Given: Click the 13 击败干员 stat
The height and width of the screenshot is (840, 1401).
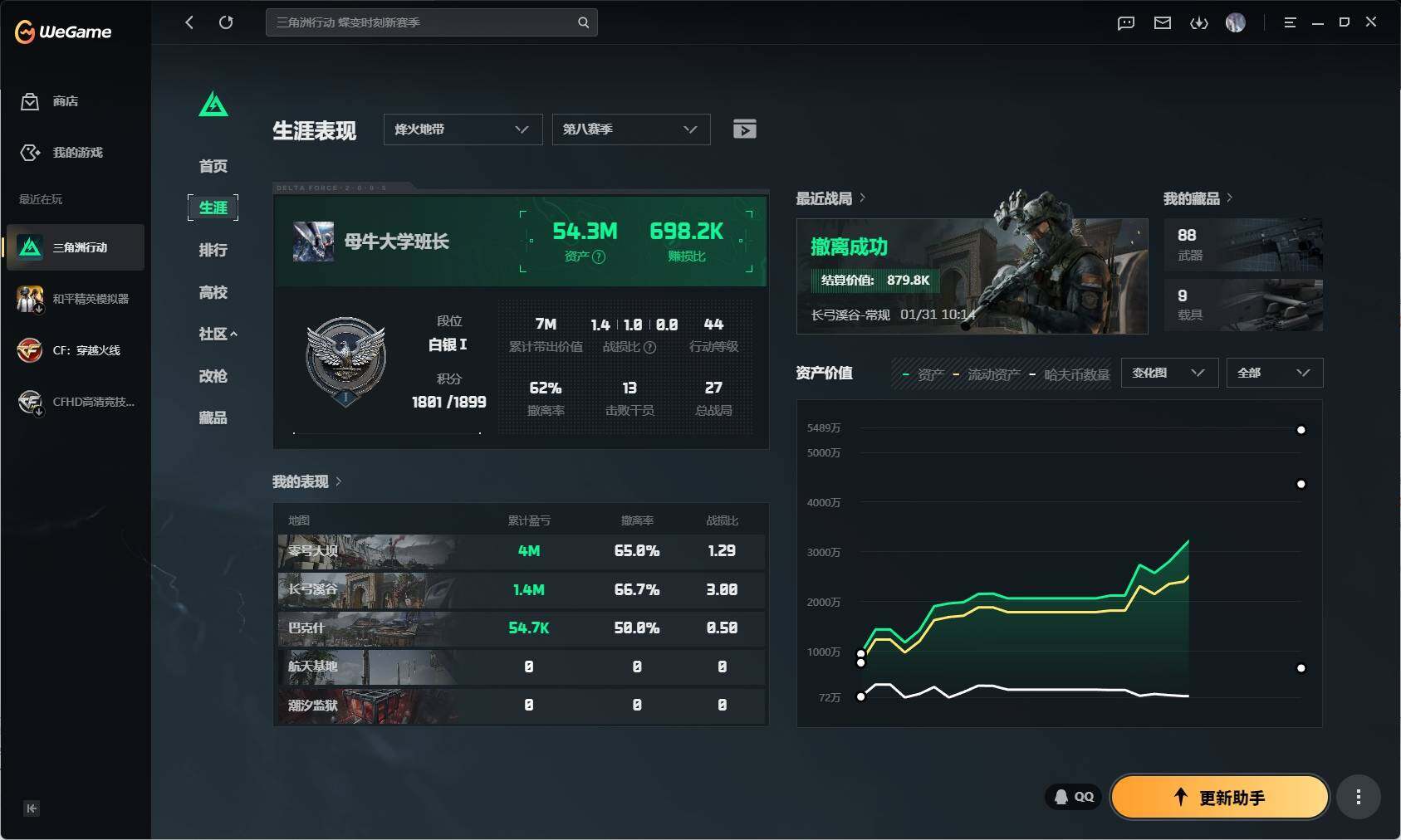Looking at the screenshot, I should tap(629, 398).
